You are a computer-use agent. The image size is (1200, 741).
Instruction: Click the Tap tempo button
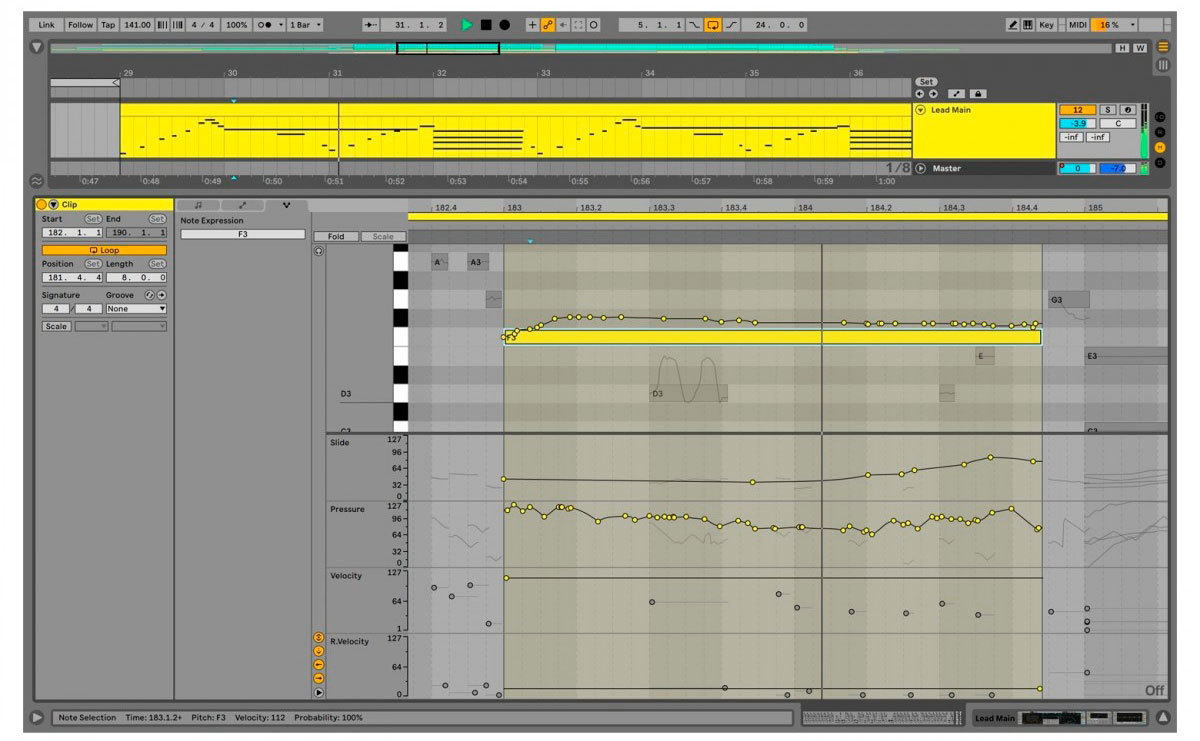point(107,24)
